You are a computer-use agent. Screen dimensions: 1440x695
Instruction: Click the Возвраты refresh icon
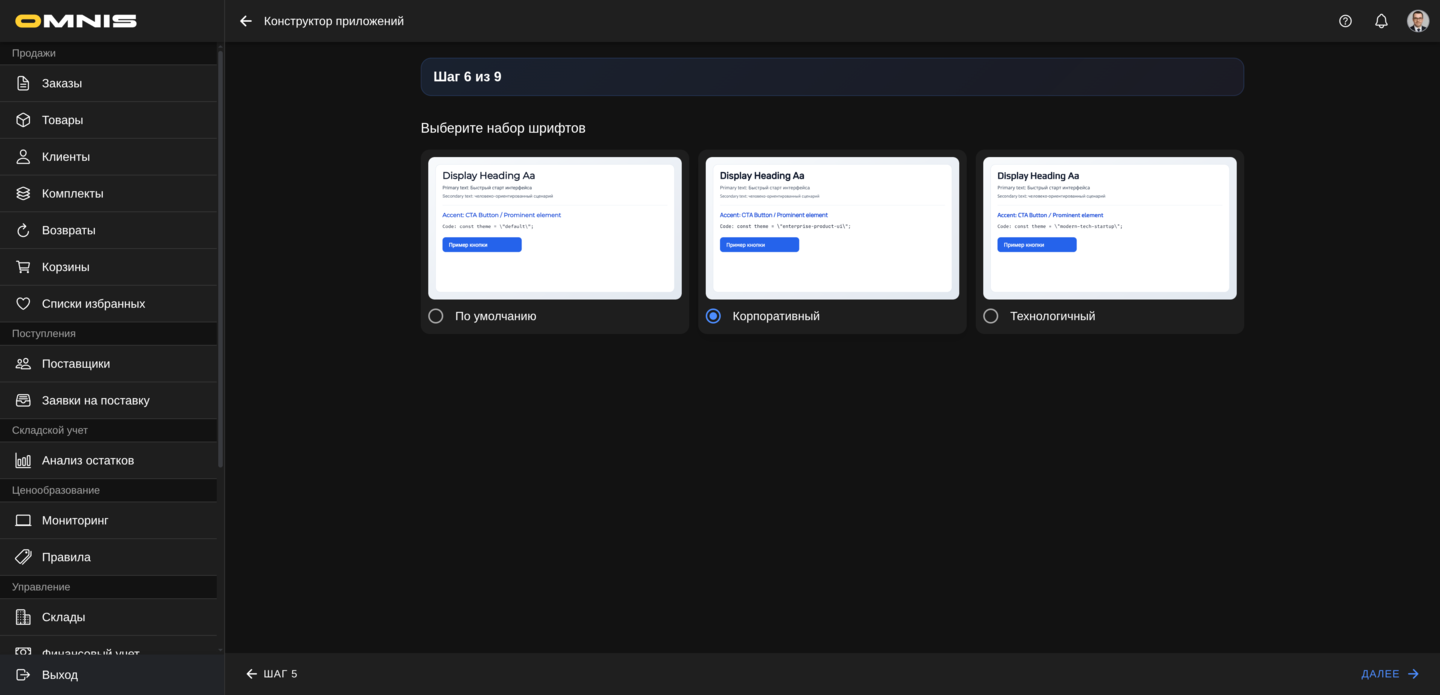click(23, 230)
